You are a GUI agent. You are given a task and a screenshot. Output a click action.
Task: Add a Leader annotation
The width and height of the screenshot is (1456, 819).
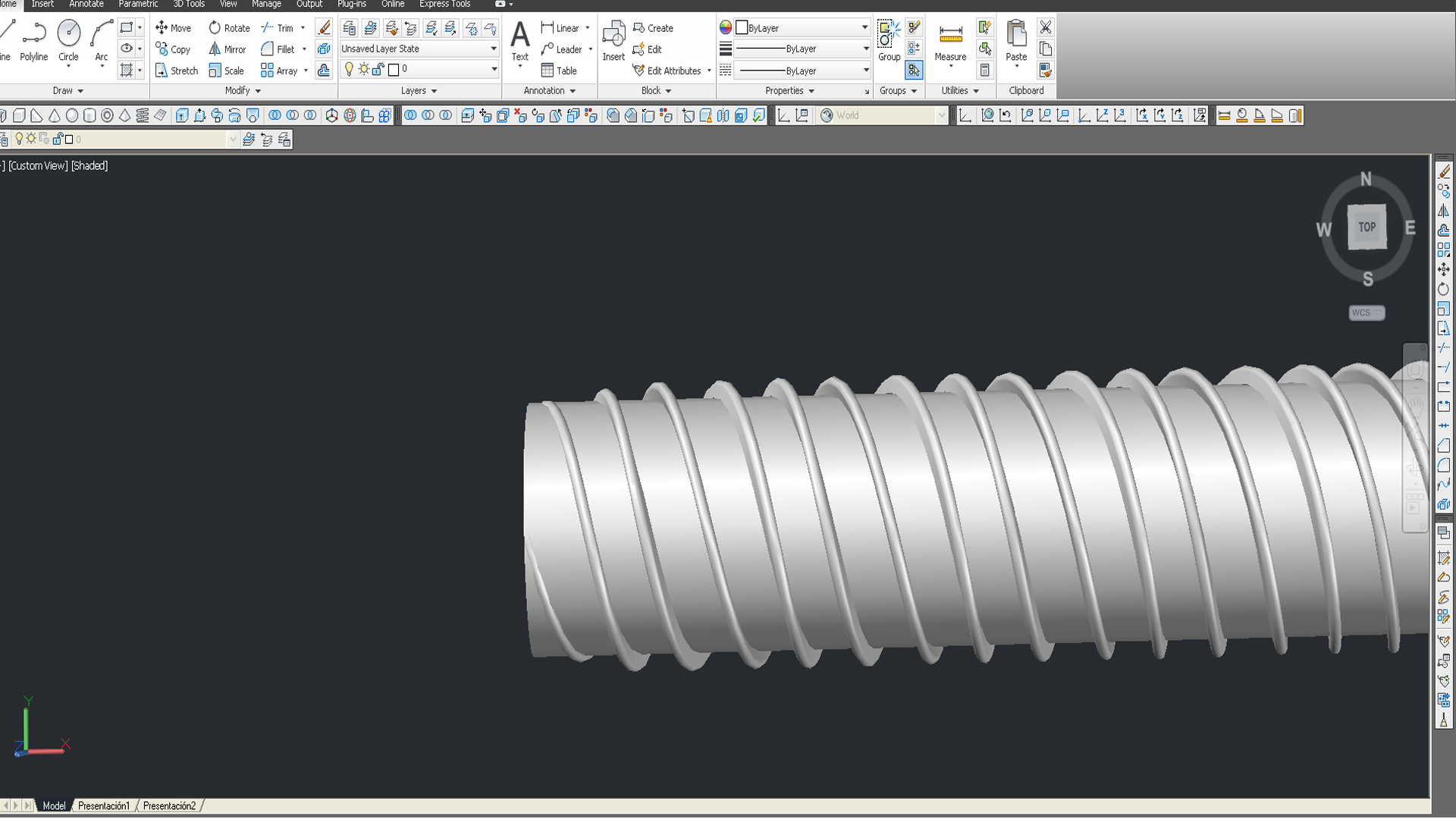(x=562, y=49)
